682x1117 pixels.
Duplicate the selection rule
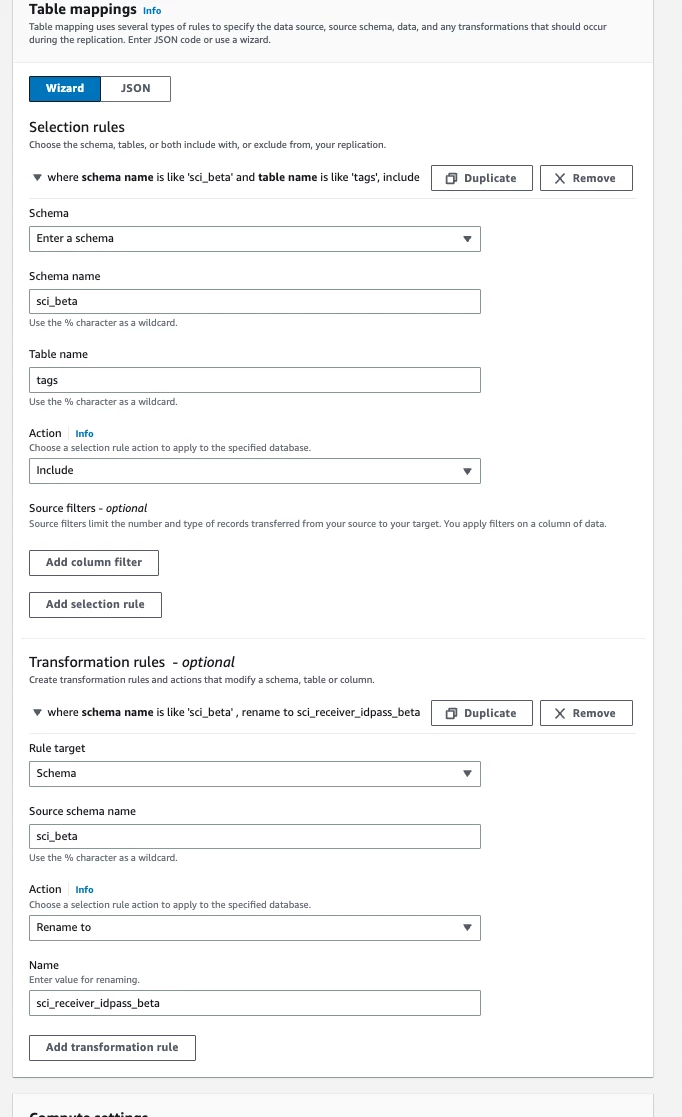[x=482, y=178]
